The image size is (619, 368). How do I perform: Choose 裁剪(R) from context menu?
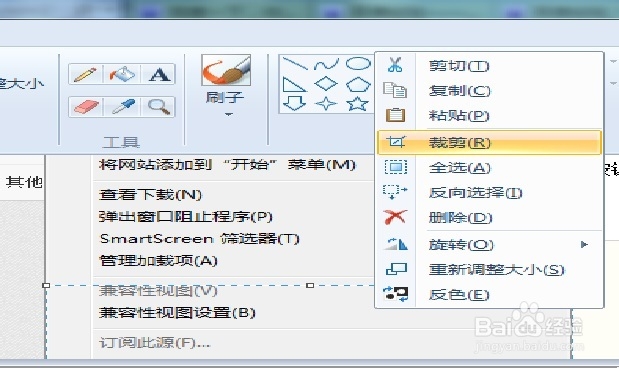[490, 142]
